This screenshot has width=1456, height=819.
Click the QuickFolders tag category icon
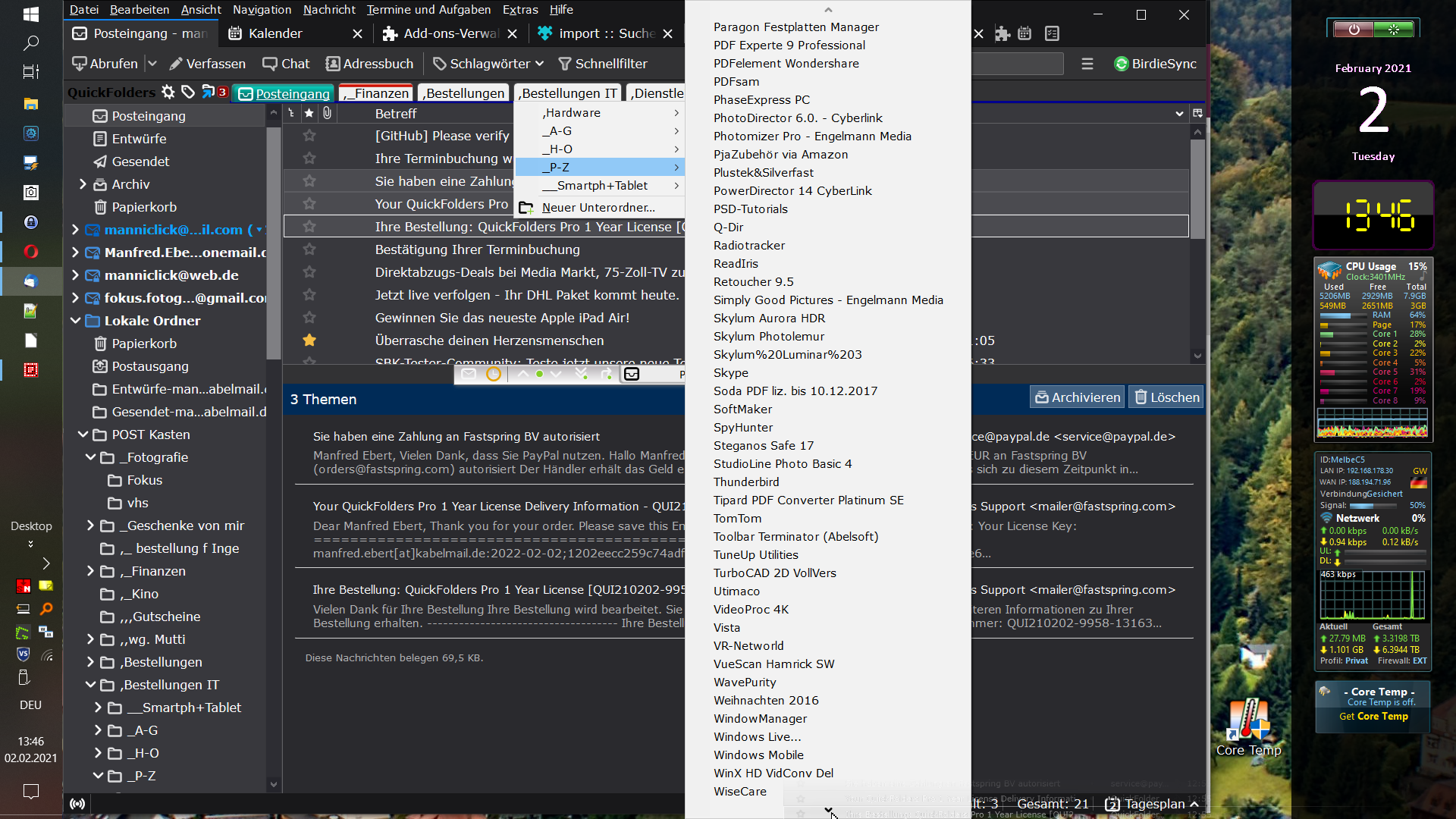click(x=188, y=93)
